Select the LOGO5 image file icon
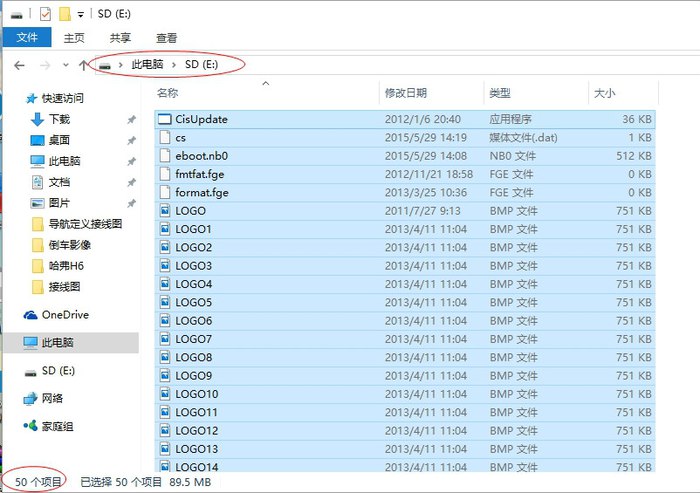This screenshot has height=493, width=700. coord(165,302)
